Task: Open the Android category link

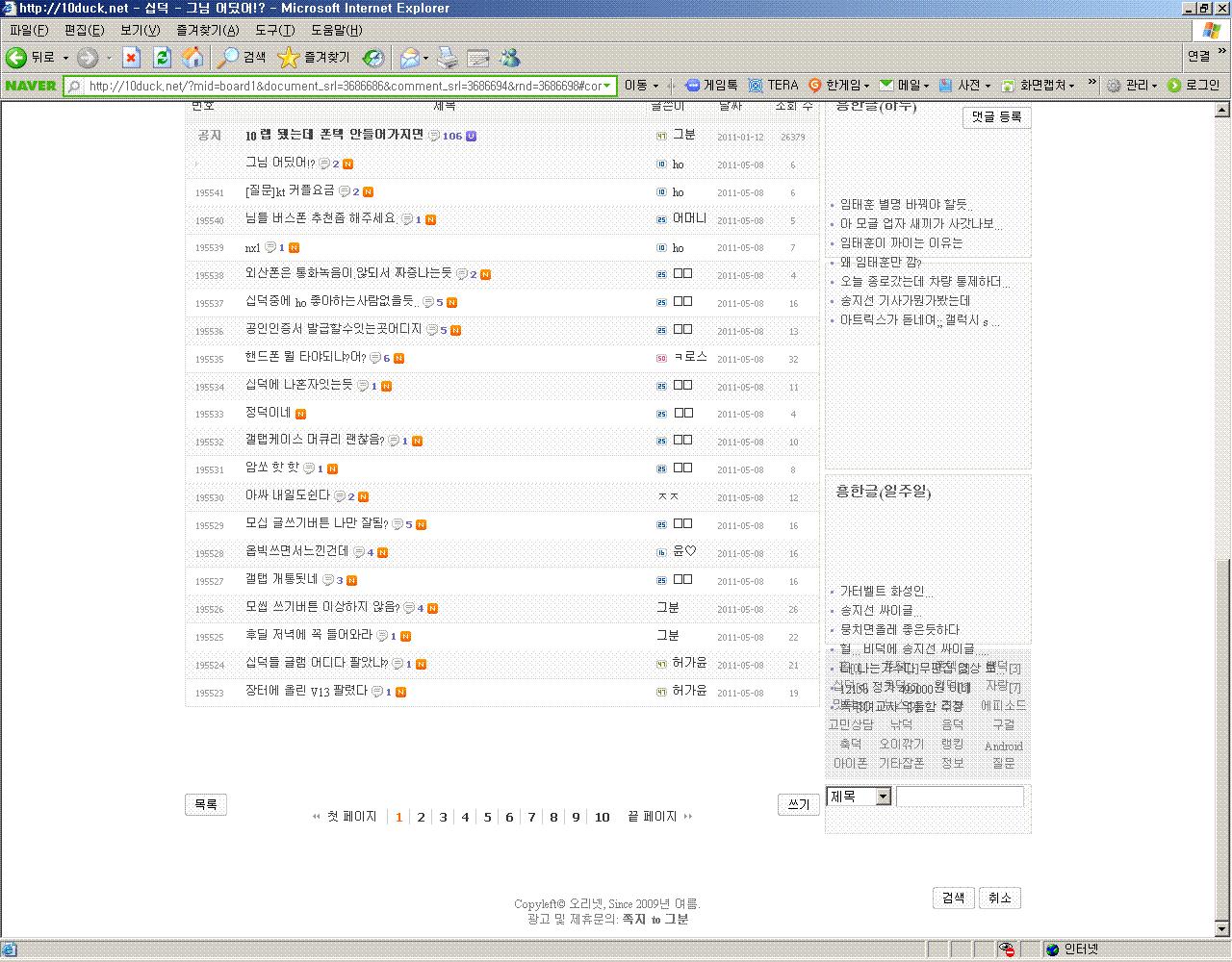Action: (x=1003, y=747)
